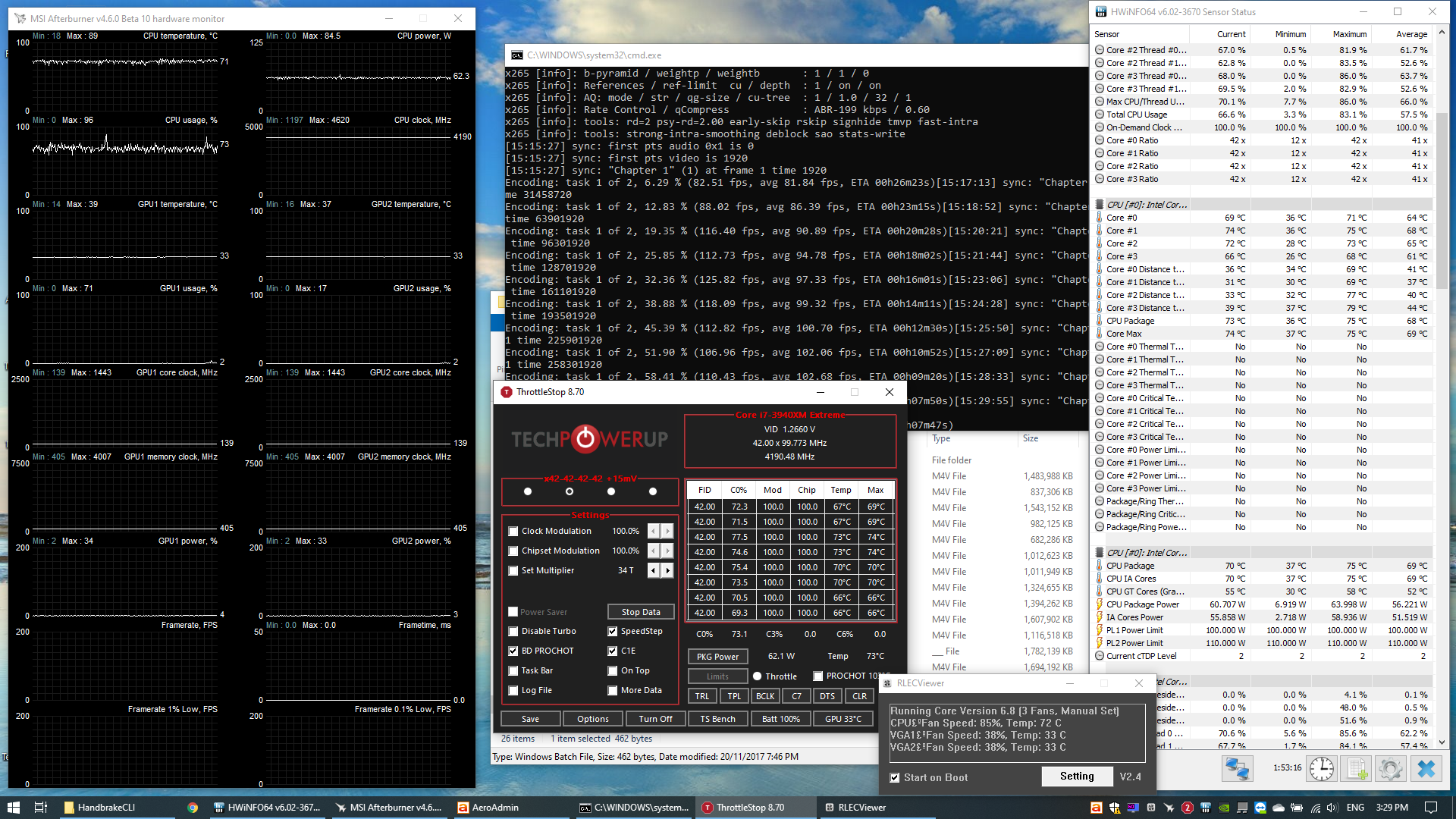Enable the Clock Modulation checkbox
The image size is (1456, 819).
(513, 532)
